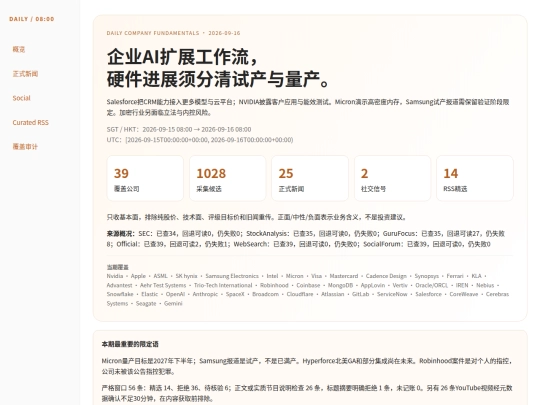This screenshot has height=405, width=540.
Task: Open 覆盖审计 in the sidebar
Action: tap(25, 147)
